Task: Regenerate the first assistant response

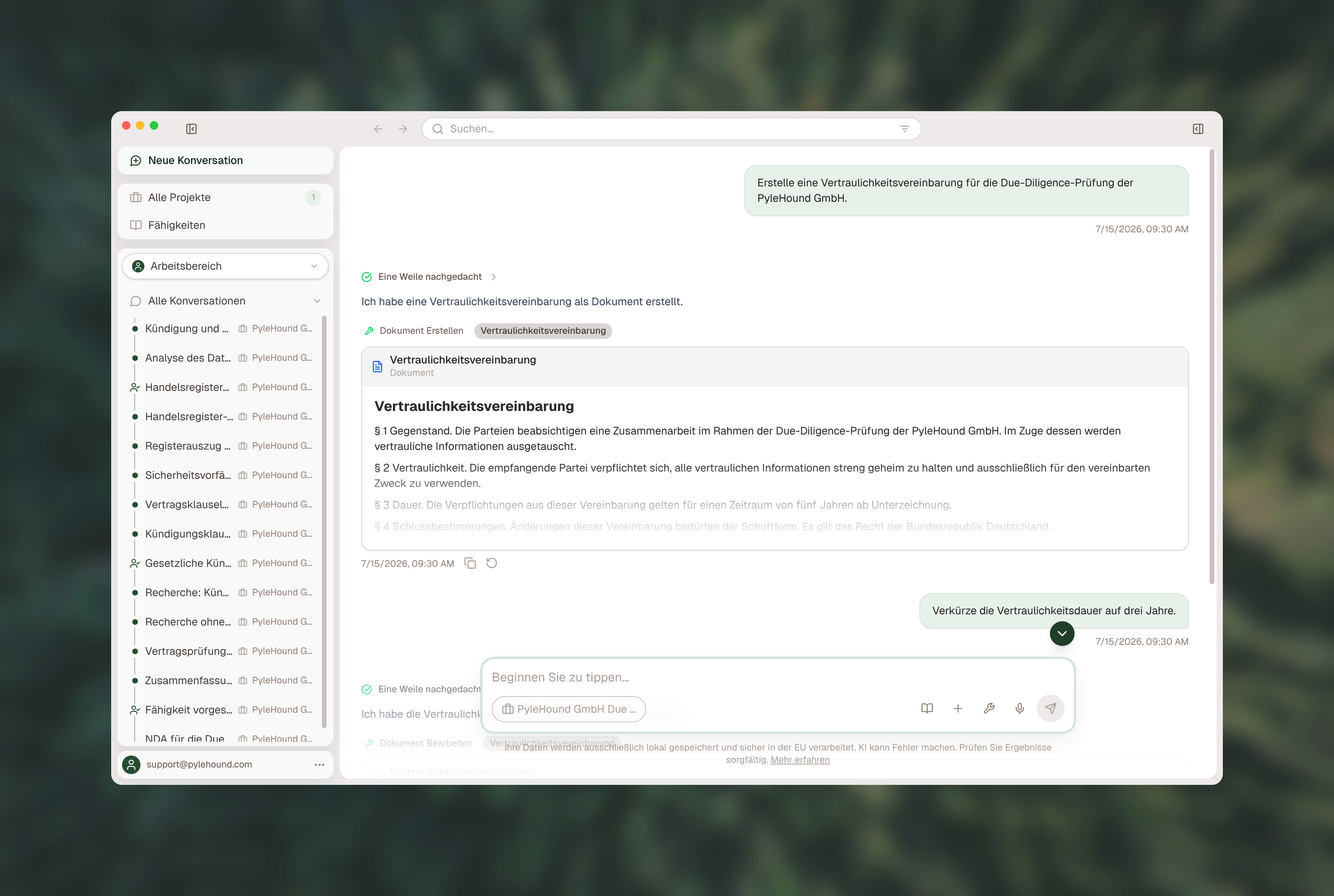Action: click(492, 563)
